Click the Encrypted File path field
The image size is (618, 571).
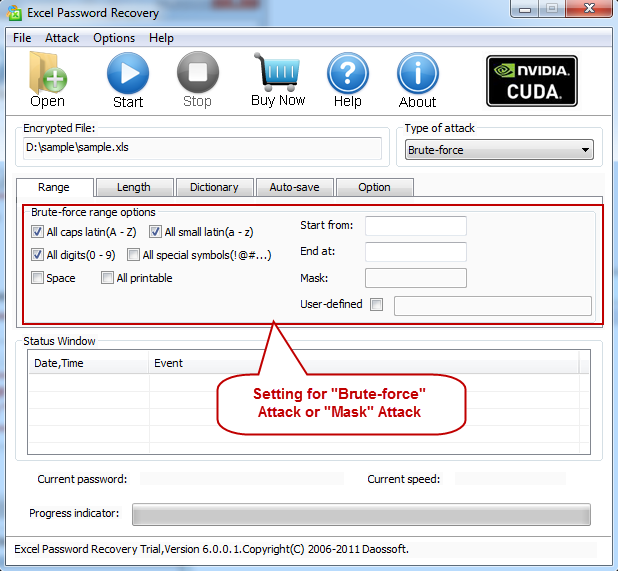coord(202,148)
